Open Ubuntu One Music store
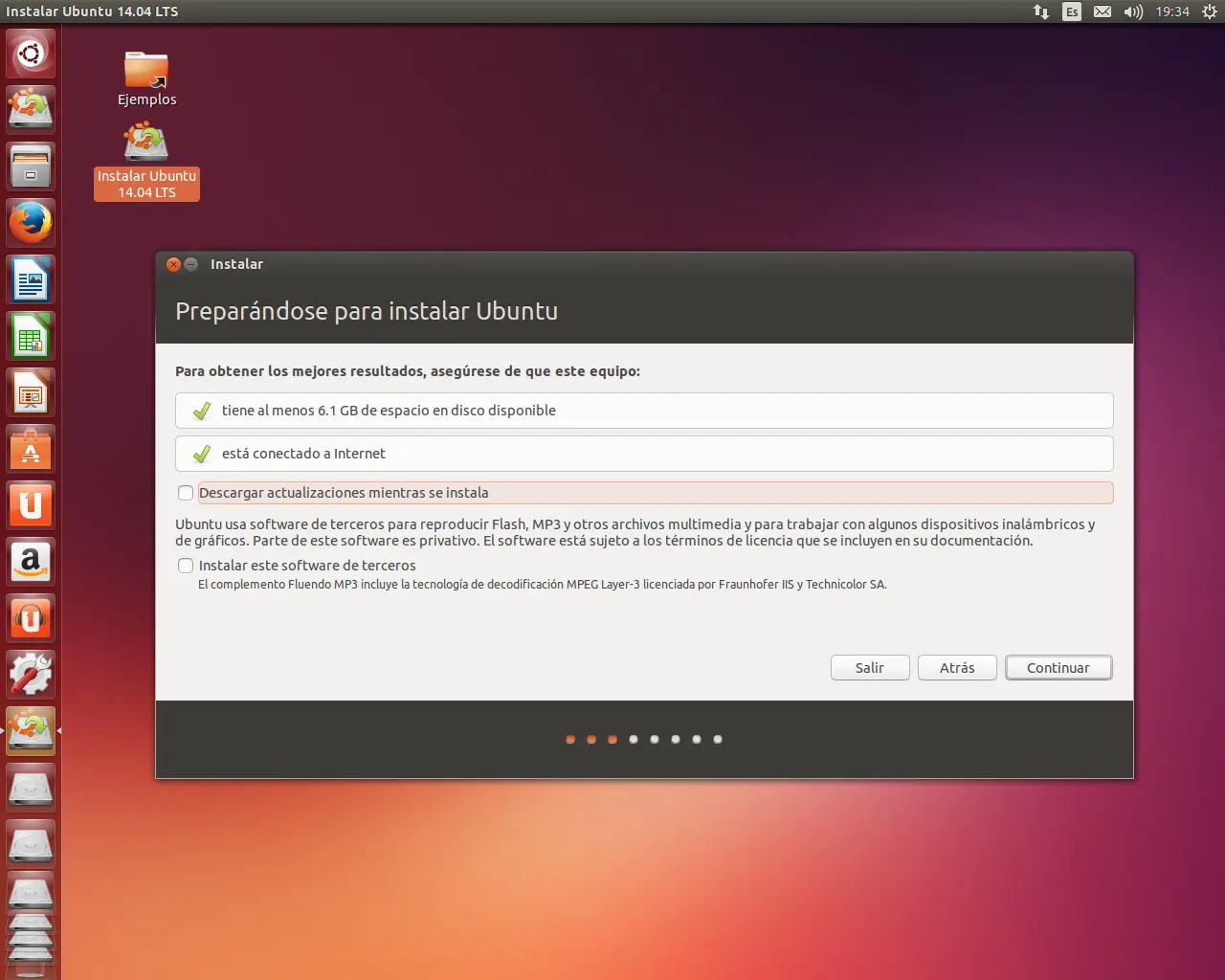 (31, 618)
